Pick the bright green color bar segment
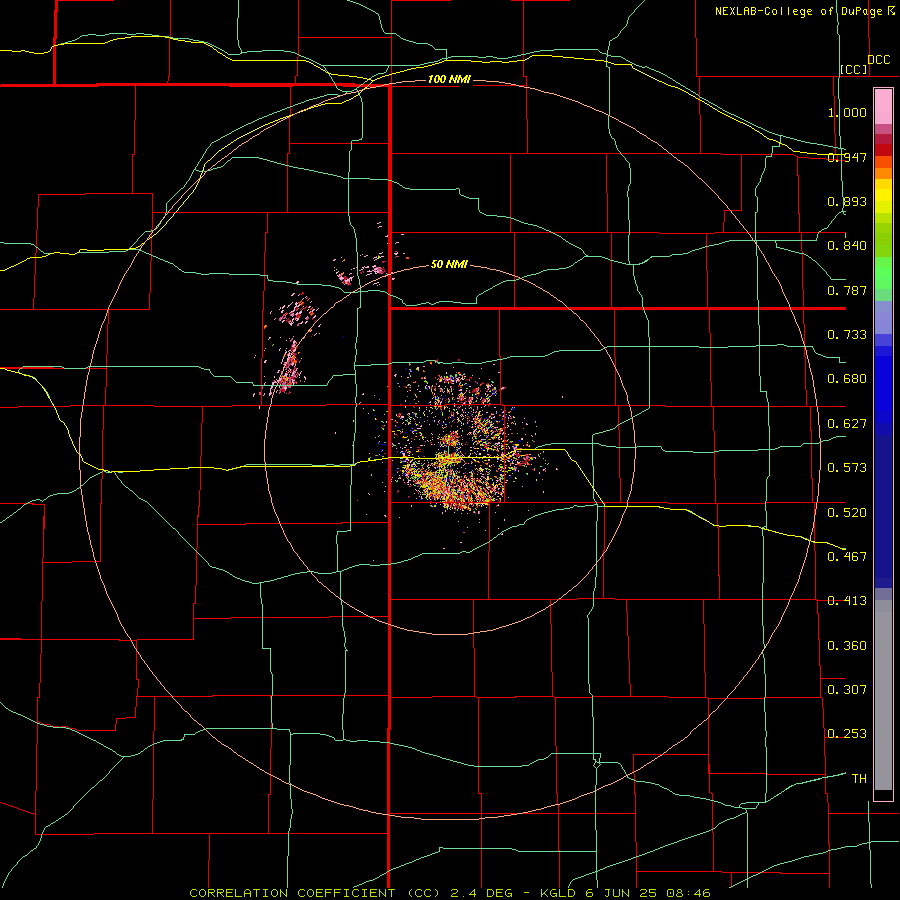The height and width of the screenshot is (900, 900). [883, 273]
